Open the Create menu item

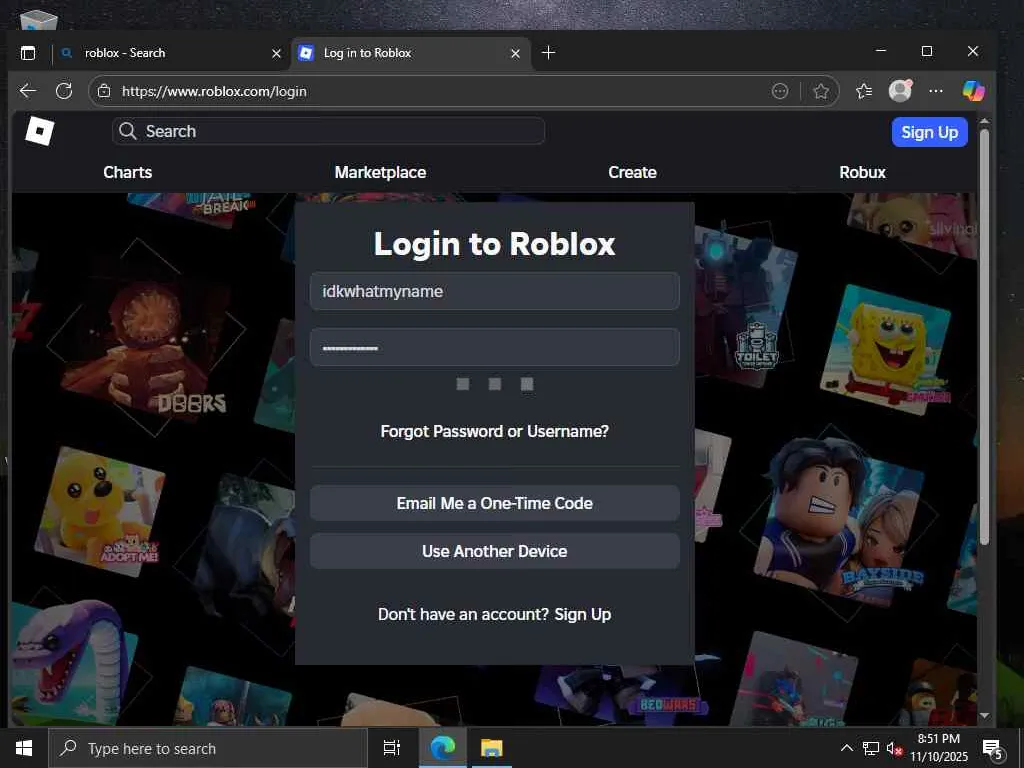[x=632, y=172]
